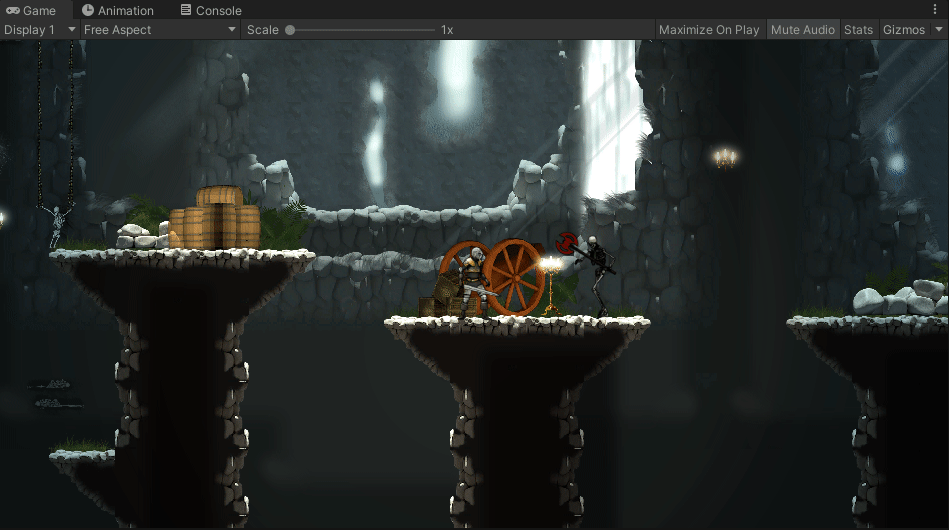This screenshot has width=949, height=530.
Task: Toggle Mute Audio
Action: tap(803, 30)
